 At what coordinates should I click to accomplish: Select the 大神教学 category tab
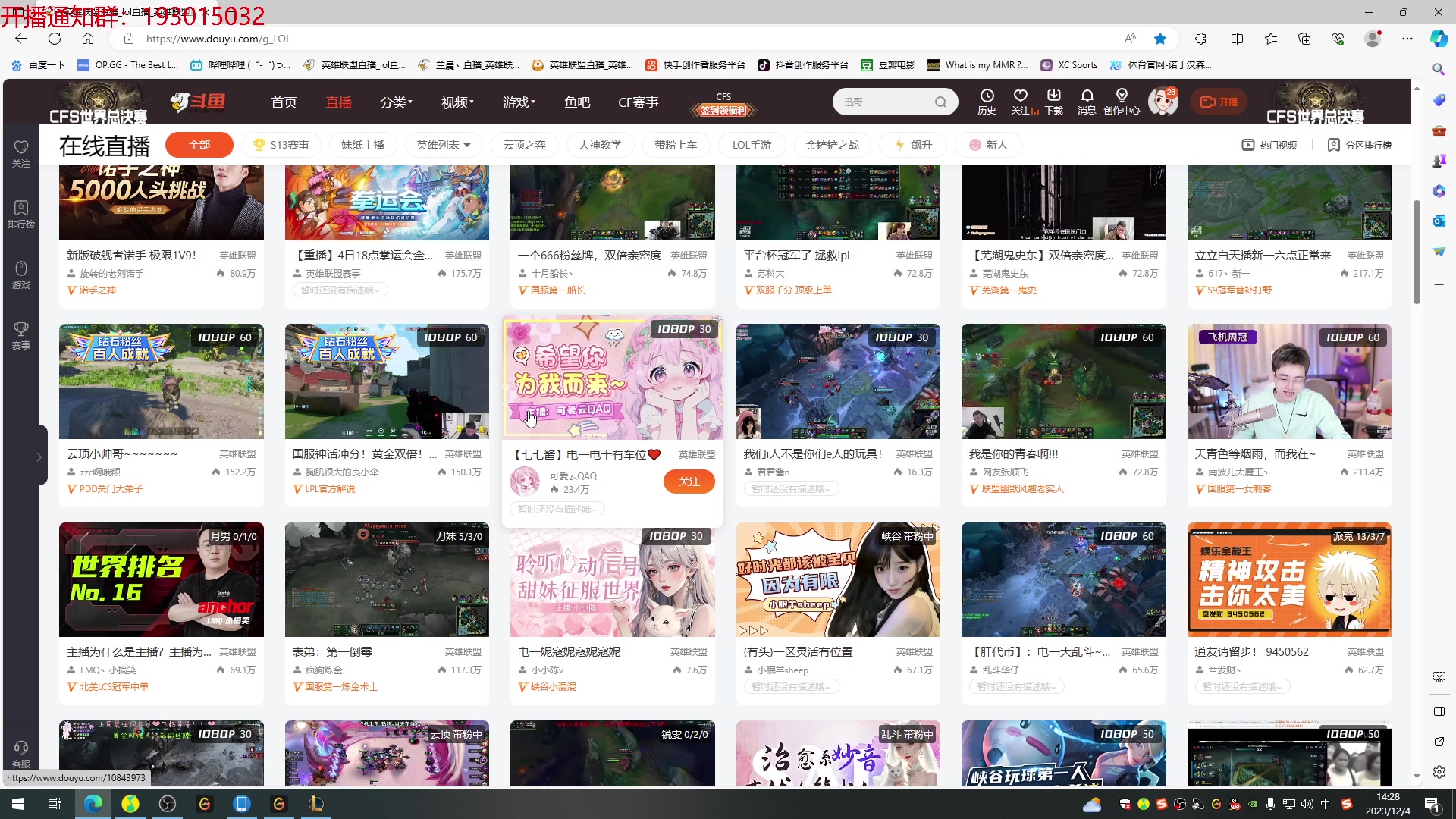tap(600, 145)
